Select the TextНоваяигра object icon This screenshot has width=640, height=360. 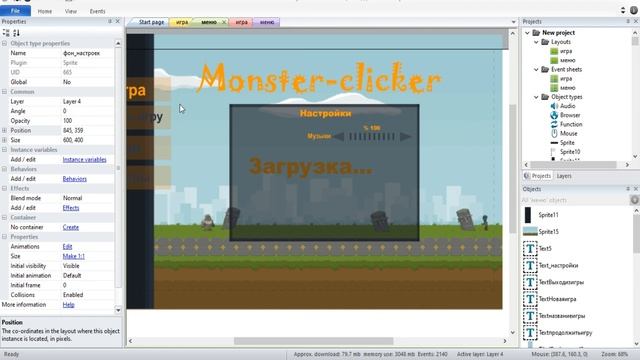(x=530, y=299)
